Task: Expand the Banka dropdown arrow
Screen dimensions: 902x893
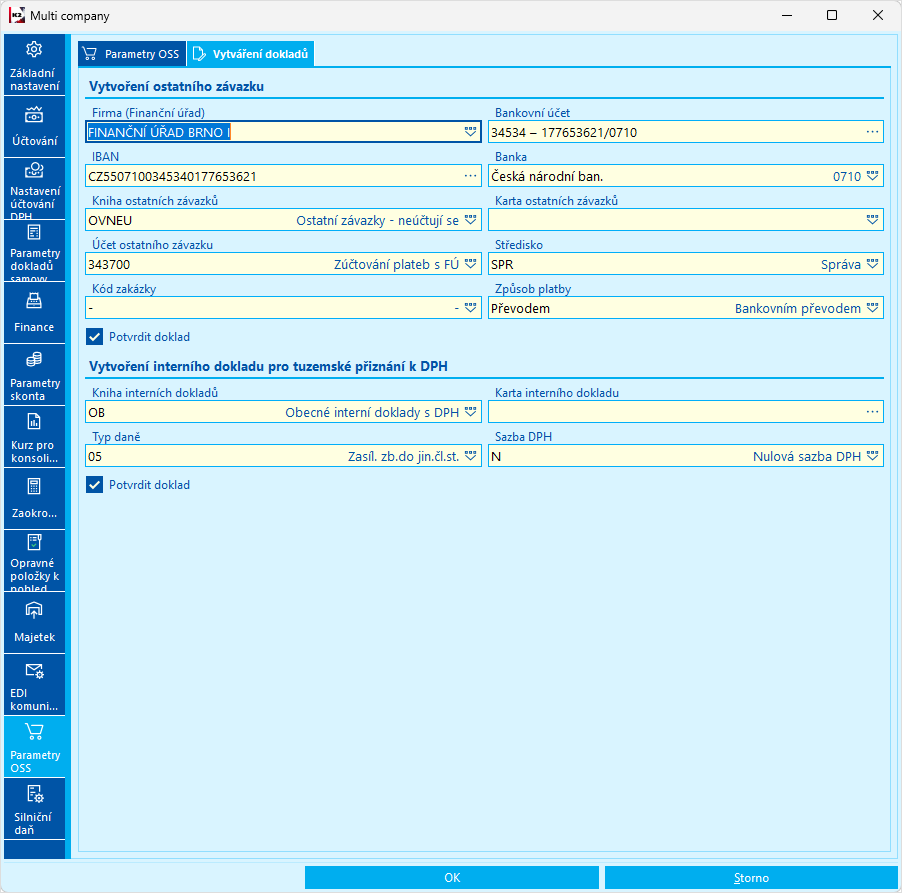Action: pyautogui.click(x=873, y=176)
